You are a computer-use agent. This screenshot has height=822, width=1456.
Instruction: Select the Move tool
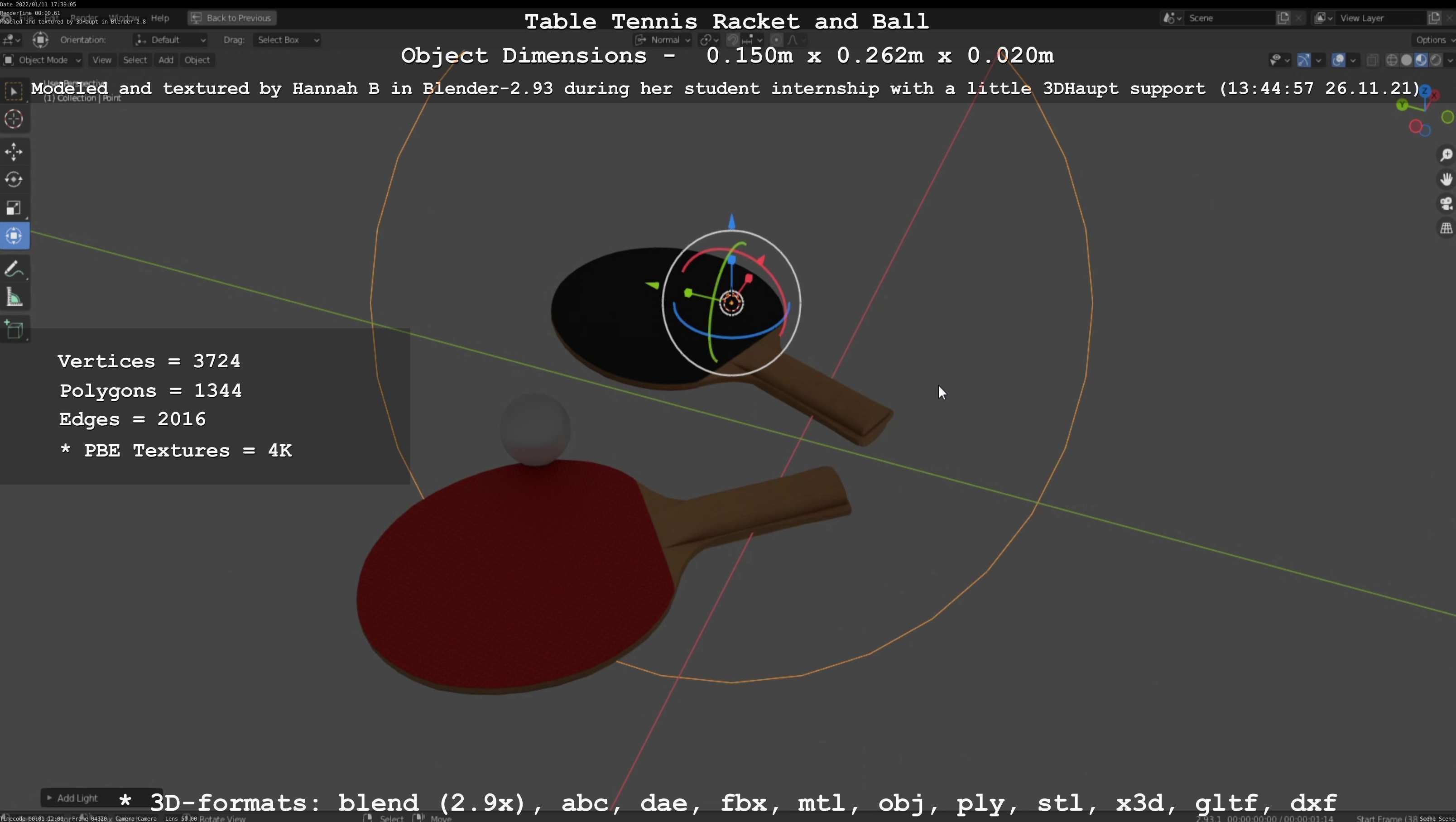(x=14, y=152)
